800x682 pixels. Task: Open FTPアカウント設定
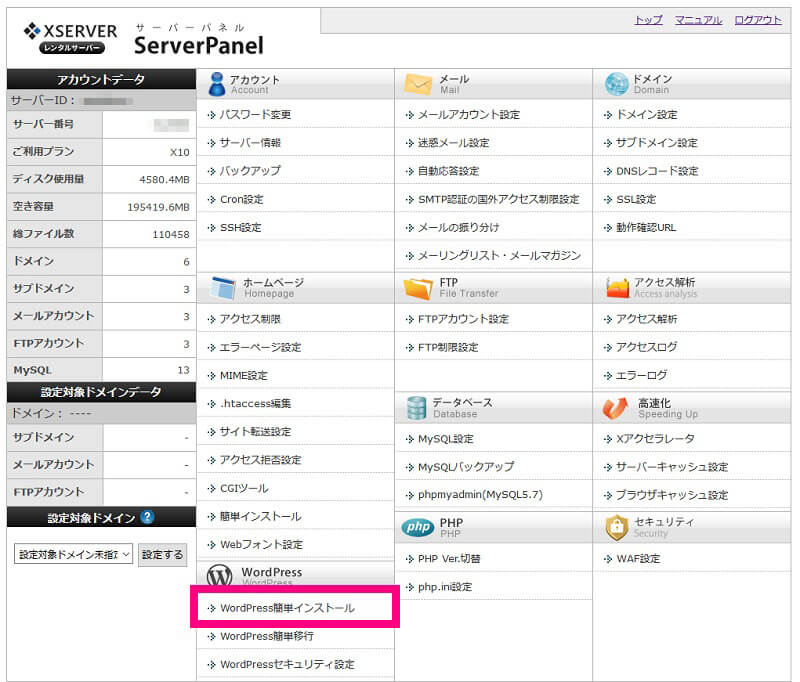(463, 319)
